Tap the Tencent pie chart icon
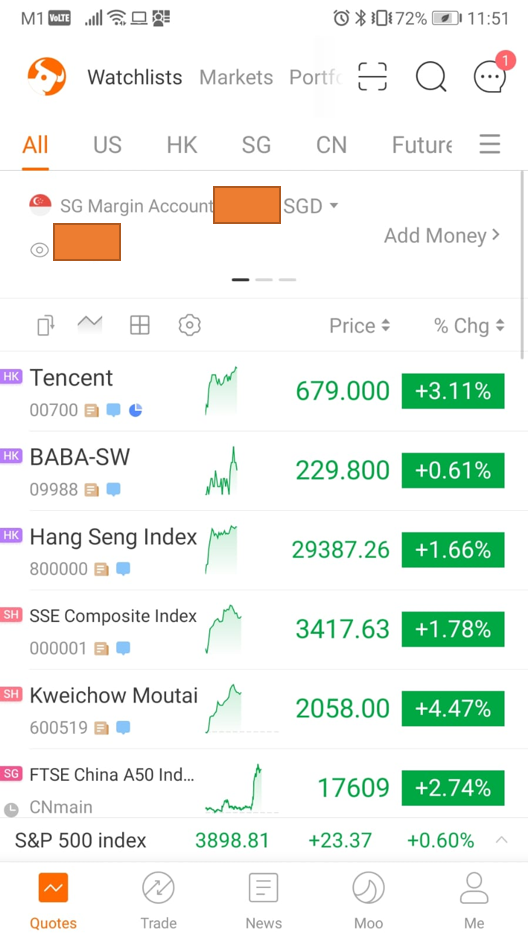Viewport: 528px width, 941px height. 136,410
